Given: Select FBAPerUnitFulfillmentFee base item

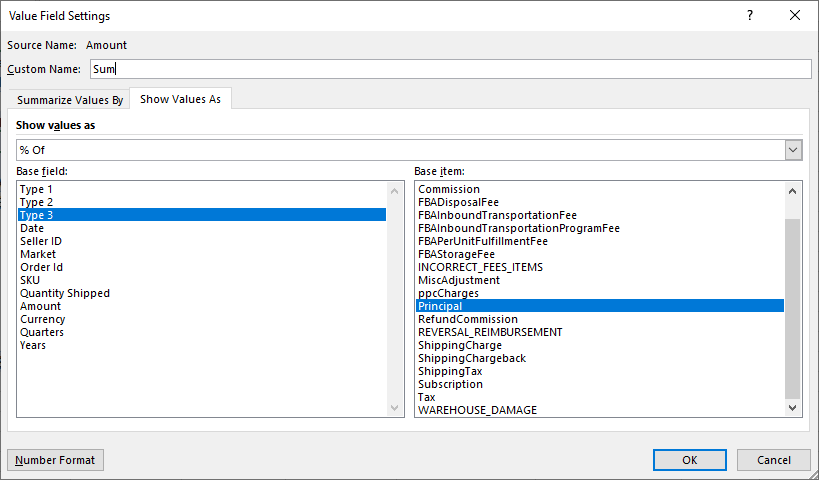Looking at the screenshot, I should coord(600,241).
